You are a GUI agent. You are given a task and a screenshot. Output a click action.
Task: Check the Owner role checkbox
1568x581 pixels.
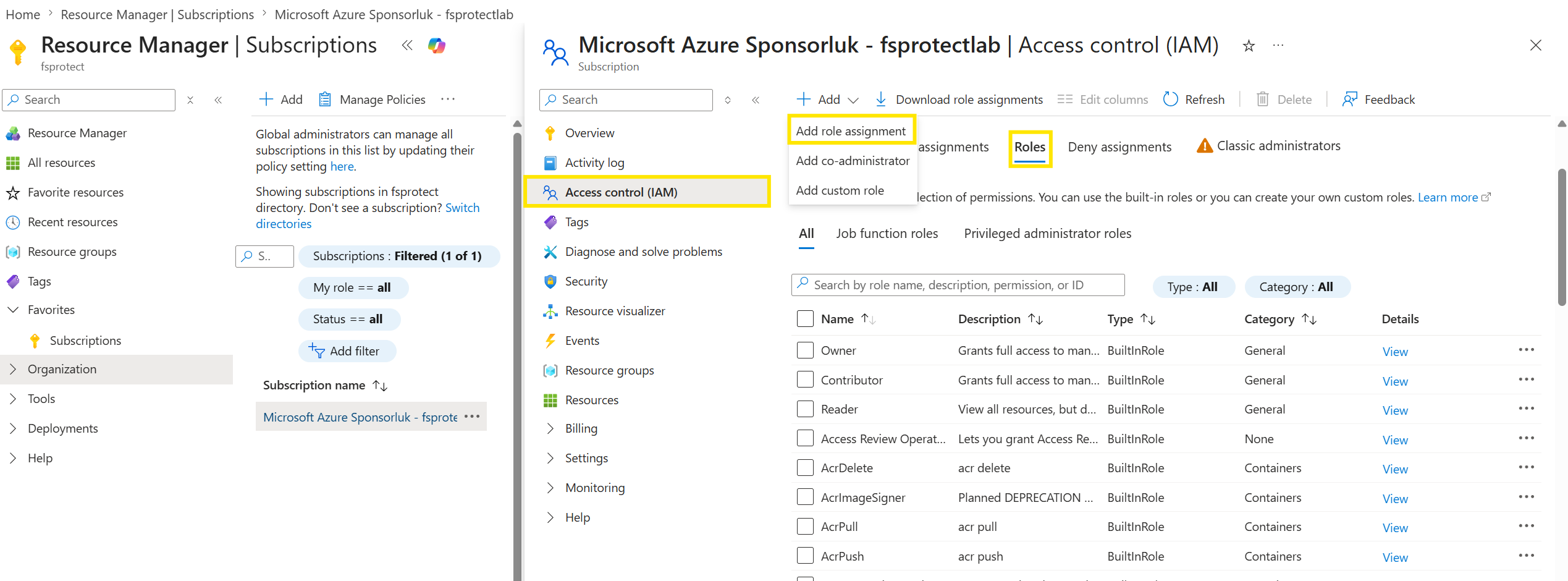pos(805,350)
